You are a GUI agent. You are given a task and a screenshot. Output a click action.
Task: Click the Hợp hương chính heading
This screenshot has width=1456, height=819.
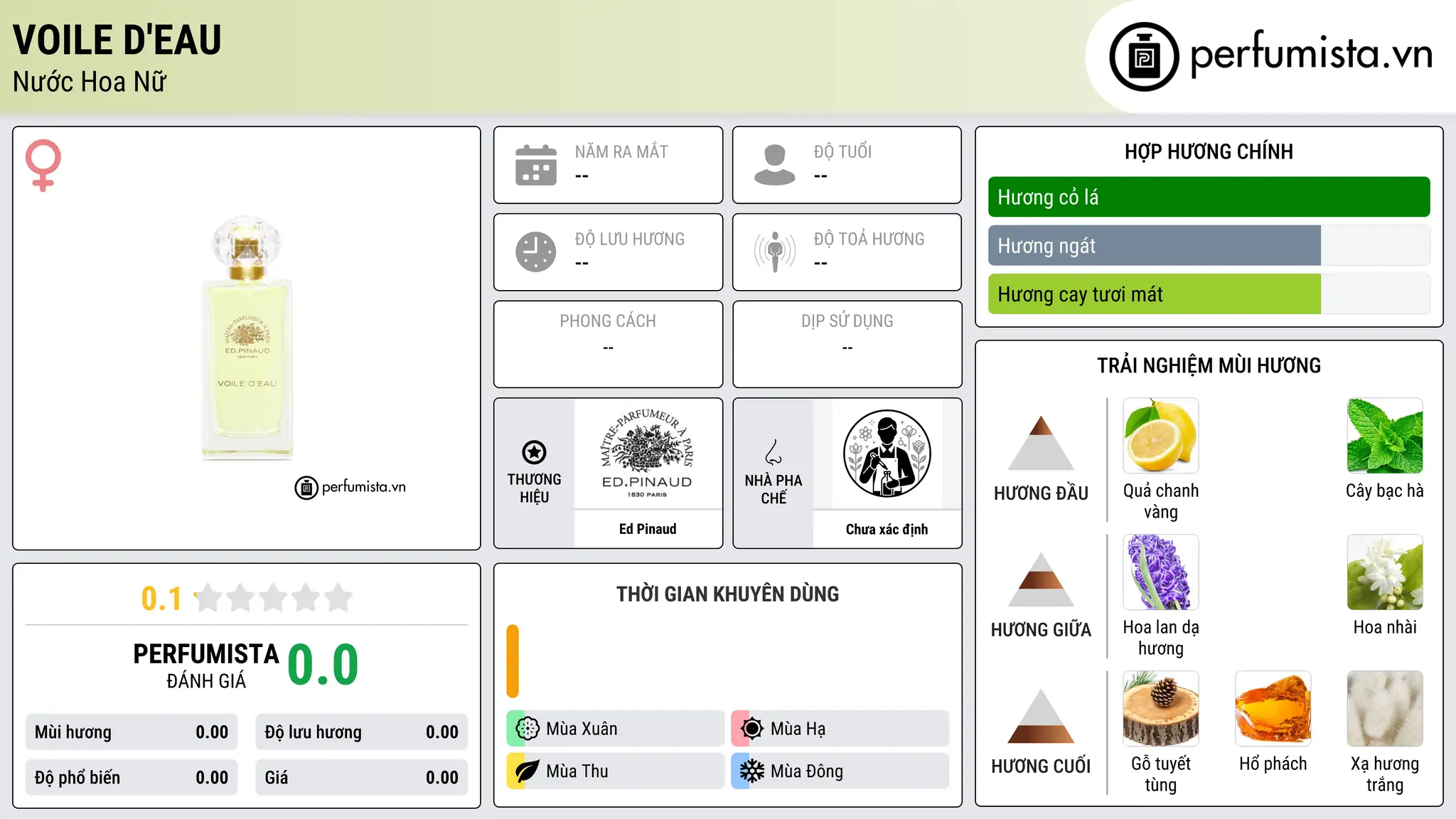pos(1209,151)
